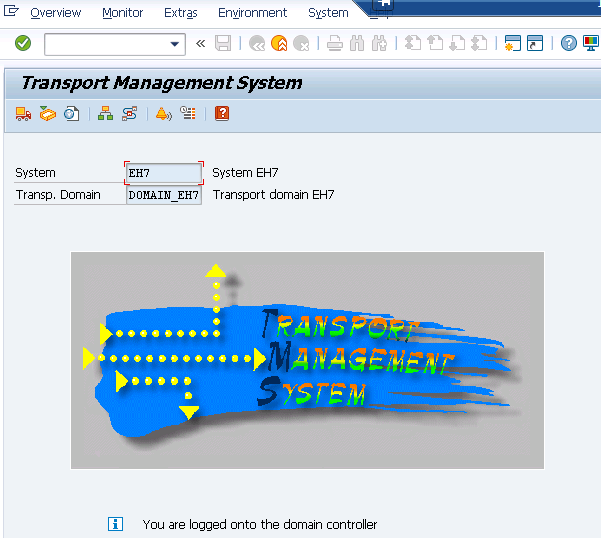This screenshot has height=538, width=601.
Task: Click the System input field EH7
Action: coord(164,173)
